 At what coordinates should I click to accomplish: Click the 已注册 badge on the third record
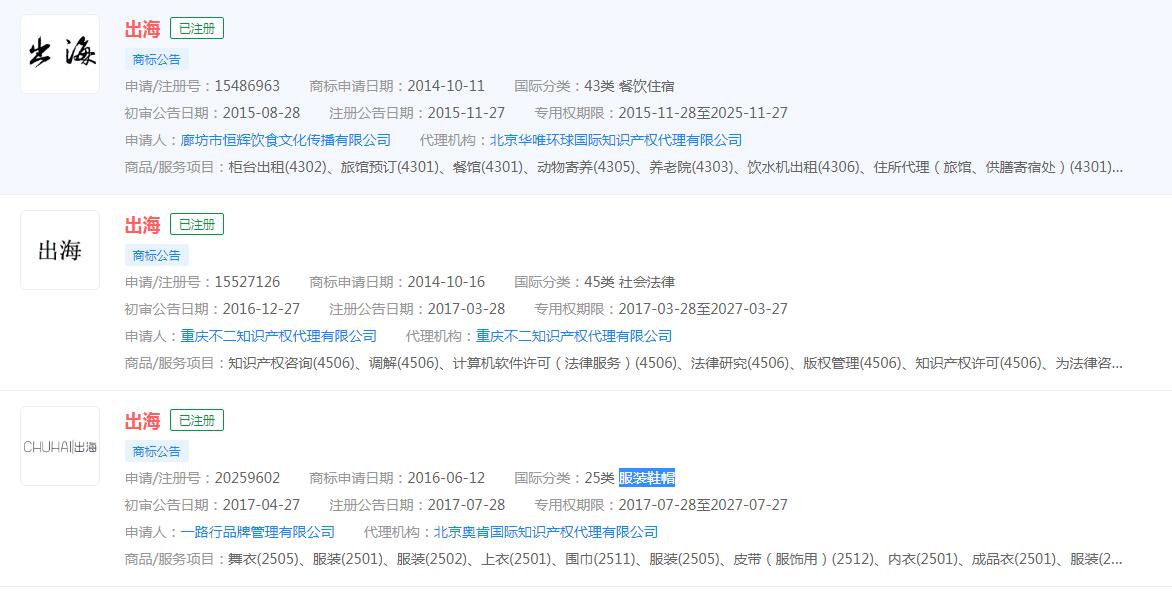196,421
